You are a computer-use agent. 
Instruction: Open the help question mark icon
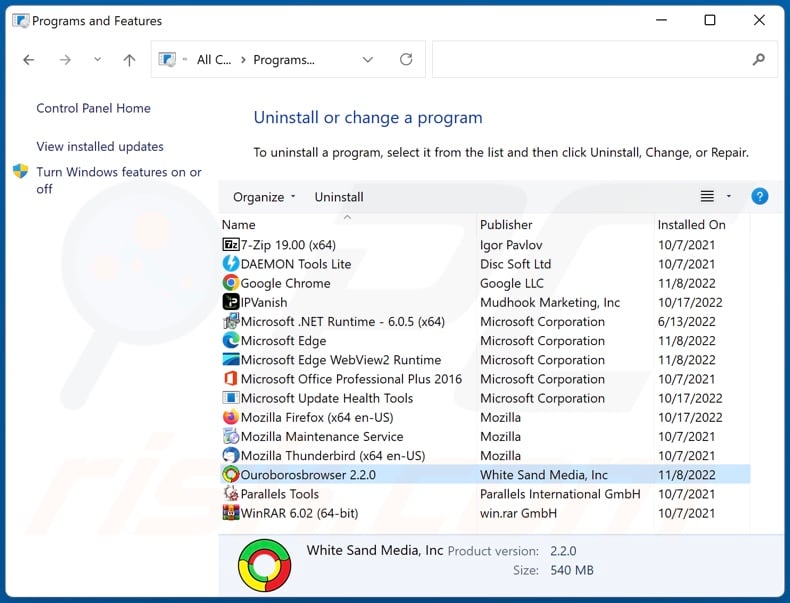point(759,196)
